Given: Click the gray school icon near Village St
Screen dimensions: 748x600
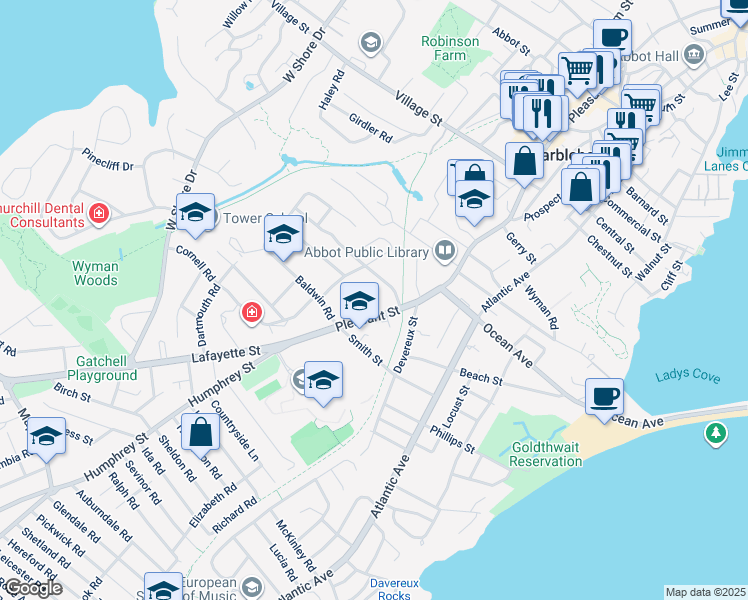Looking at the screenshot, I should [x=371, y=42].
